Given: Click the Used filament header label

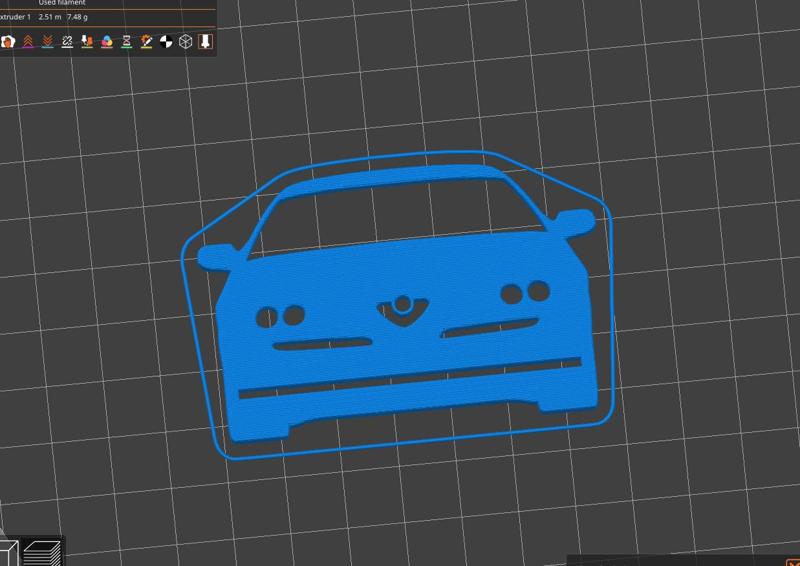Looking at the screenshot, I should pyautogui.click(x=62, y=3).
